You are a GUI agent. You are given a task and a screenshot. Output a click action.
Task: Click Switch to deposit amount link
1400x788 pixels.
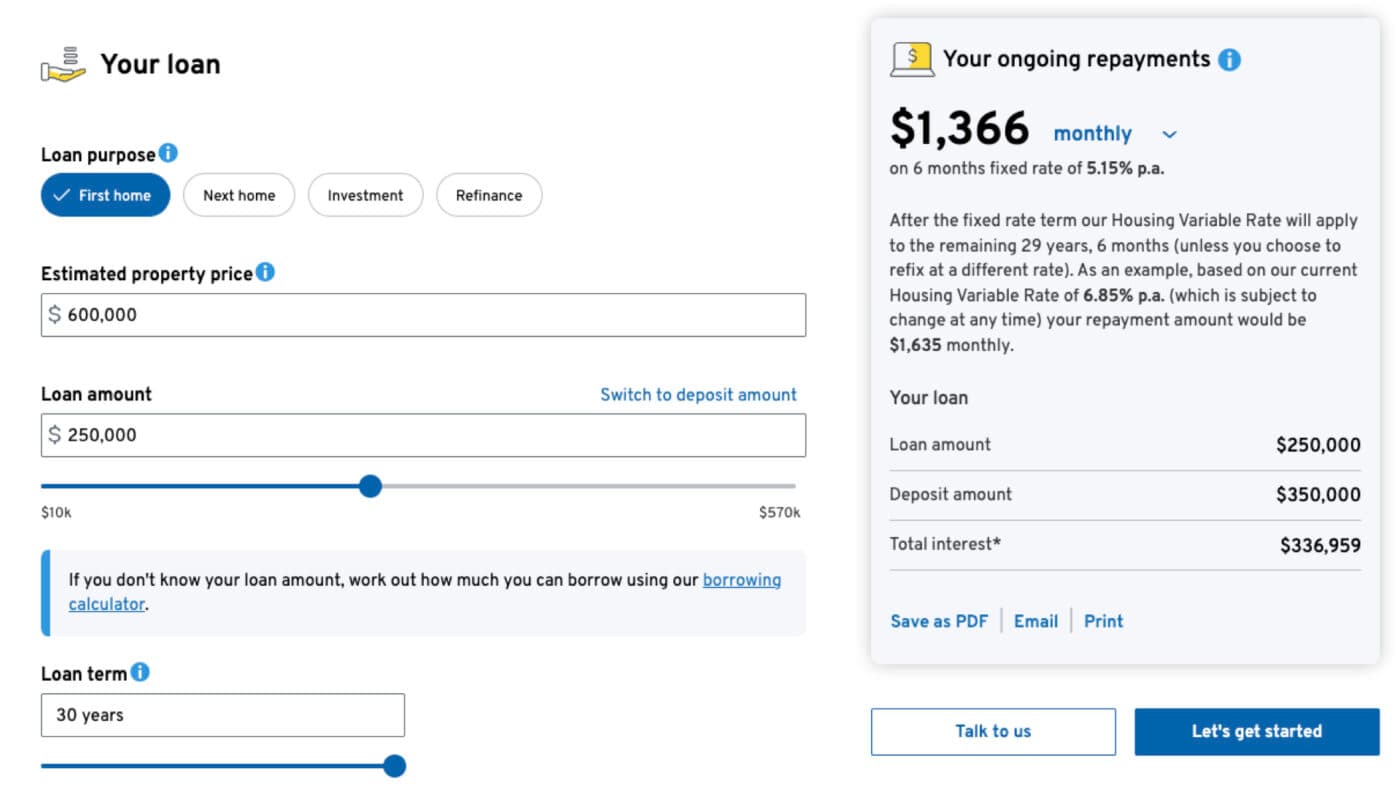(698, 394)
